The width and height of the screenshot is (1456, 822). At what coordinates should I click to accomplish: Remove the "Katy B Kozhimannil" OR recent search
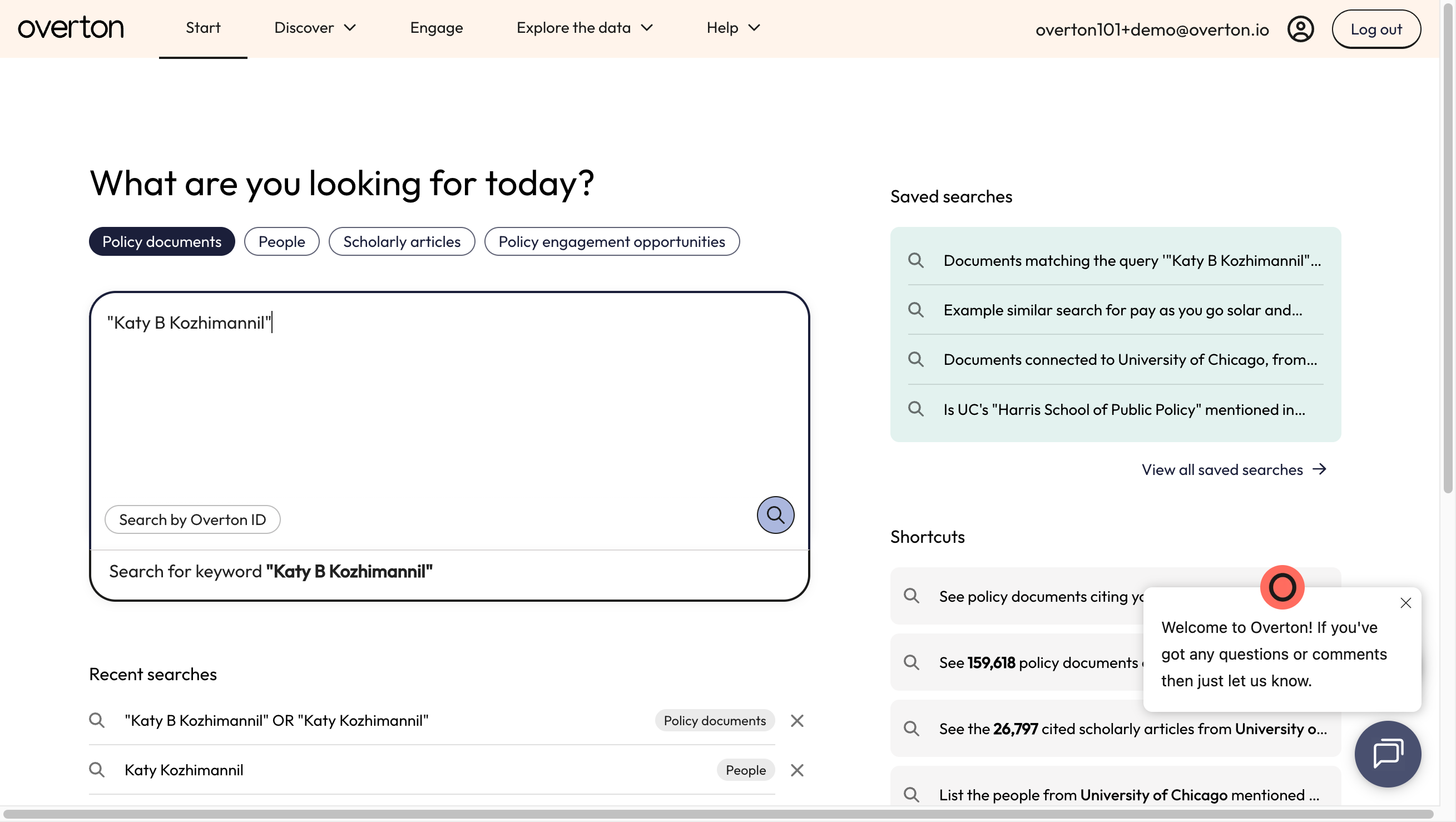click(x=796, y=720)
